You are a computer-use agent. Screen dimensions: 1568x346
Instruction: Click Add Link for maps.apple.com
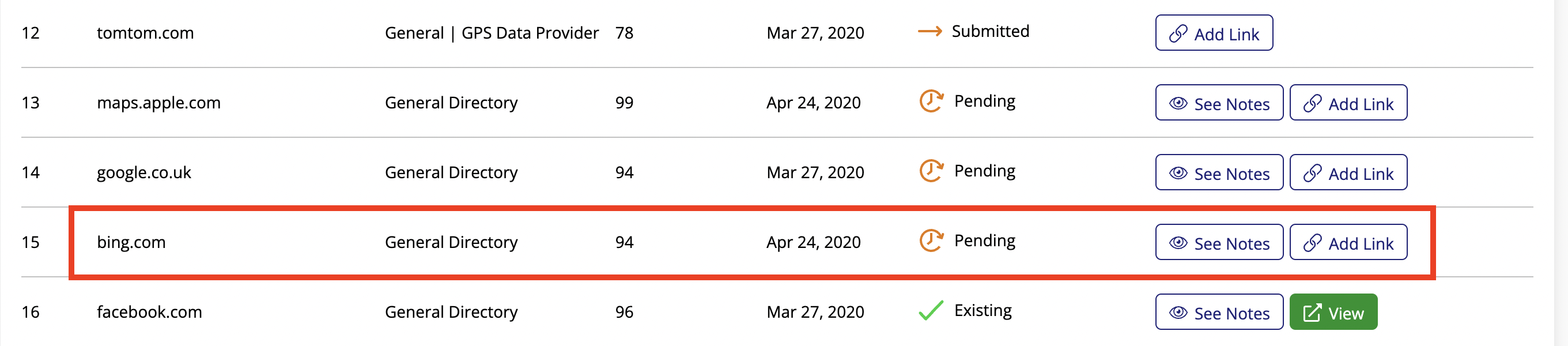(1348, 103)
